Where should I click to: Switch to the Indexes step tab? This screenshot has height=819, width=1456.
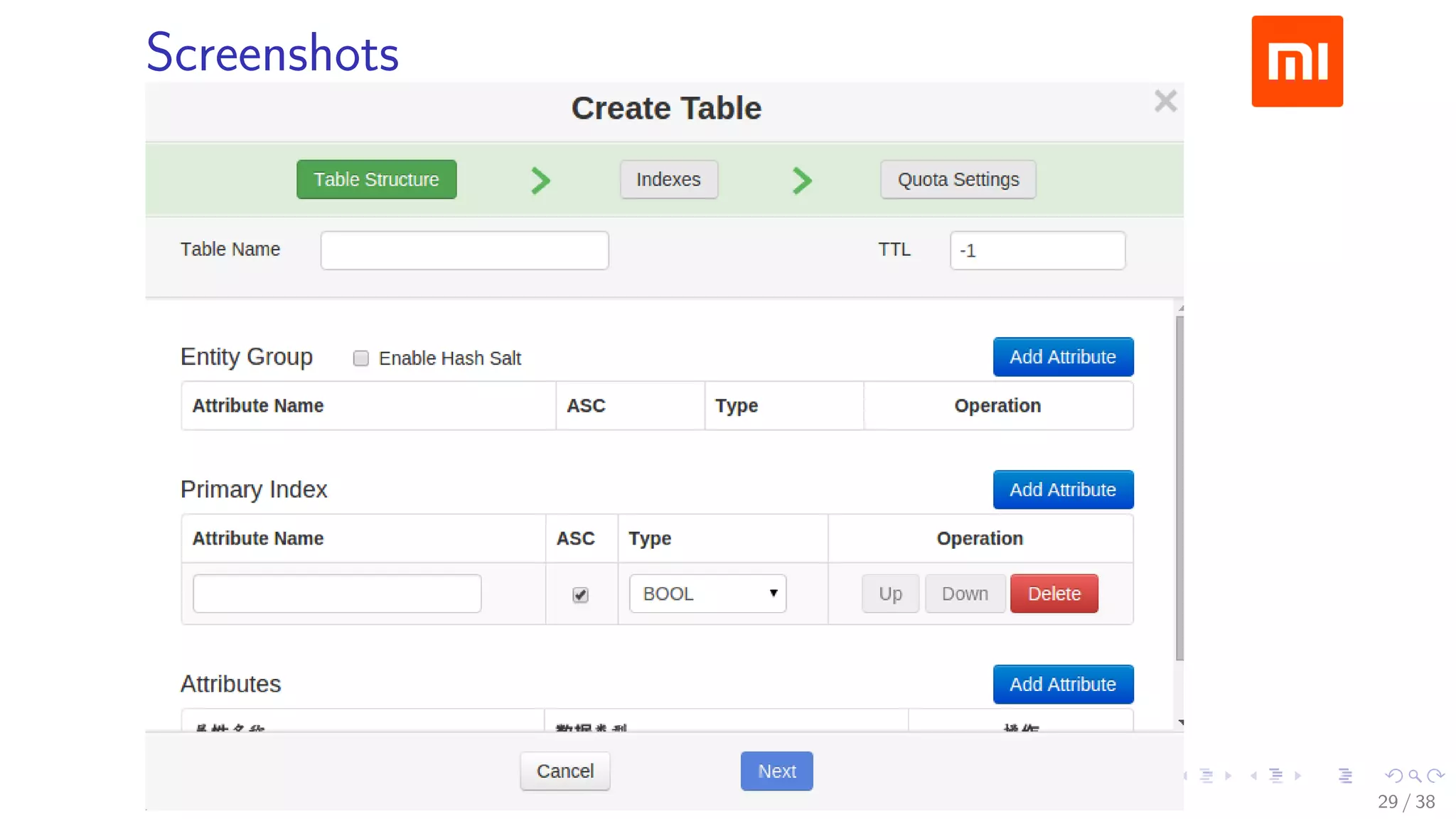click(x=668, y=180)
